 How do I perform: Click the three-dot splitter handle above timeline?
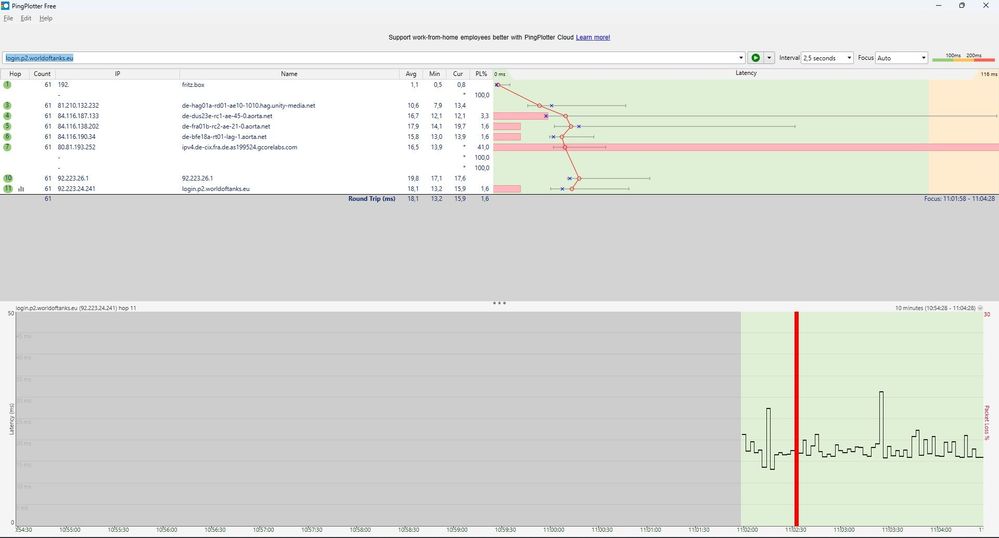pyautogui.click(x=500, y=303)
